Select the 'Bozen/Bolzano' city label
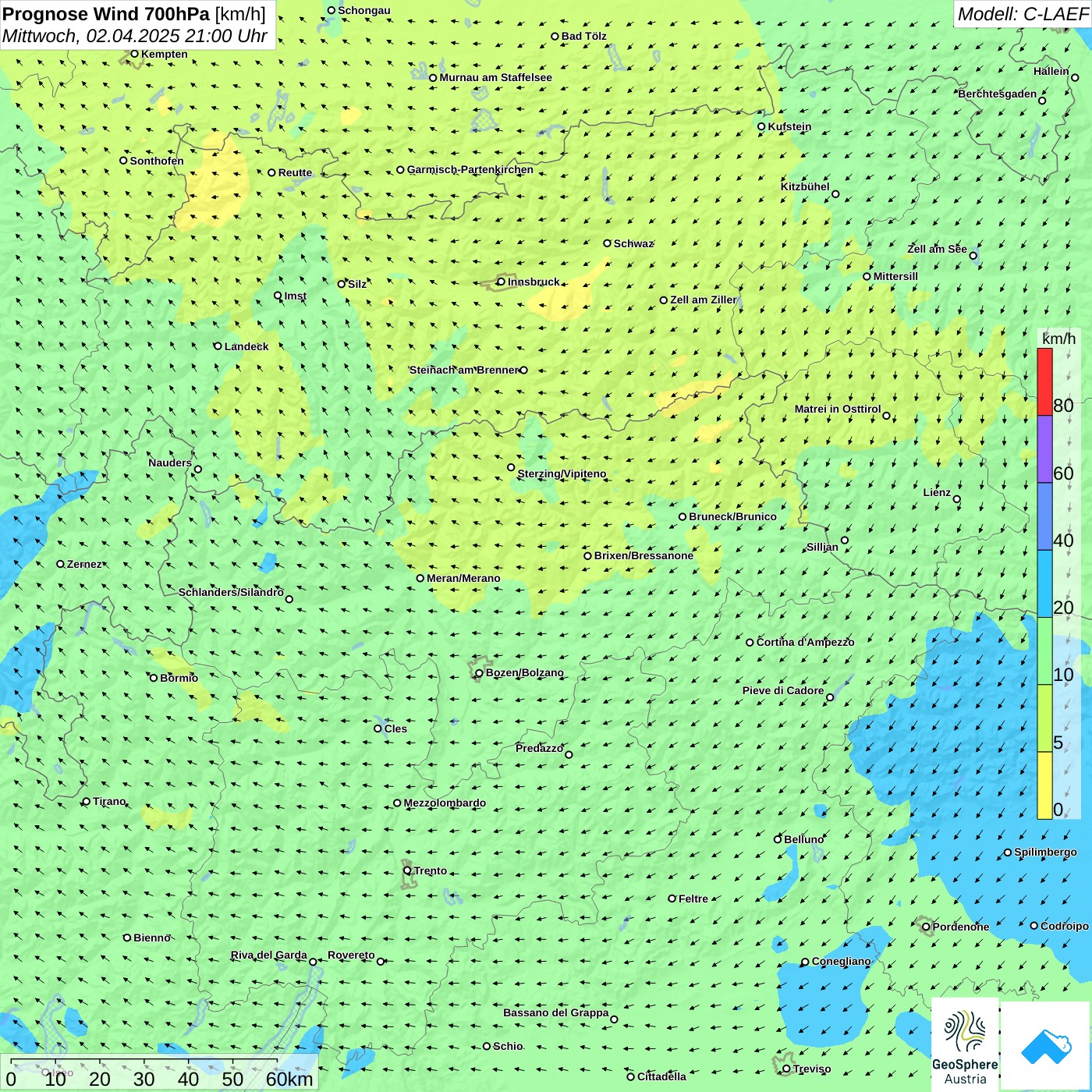The height and width of the screenshot is (1092, 1092). pyautogui.click(x=525, y=672)
